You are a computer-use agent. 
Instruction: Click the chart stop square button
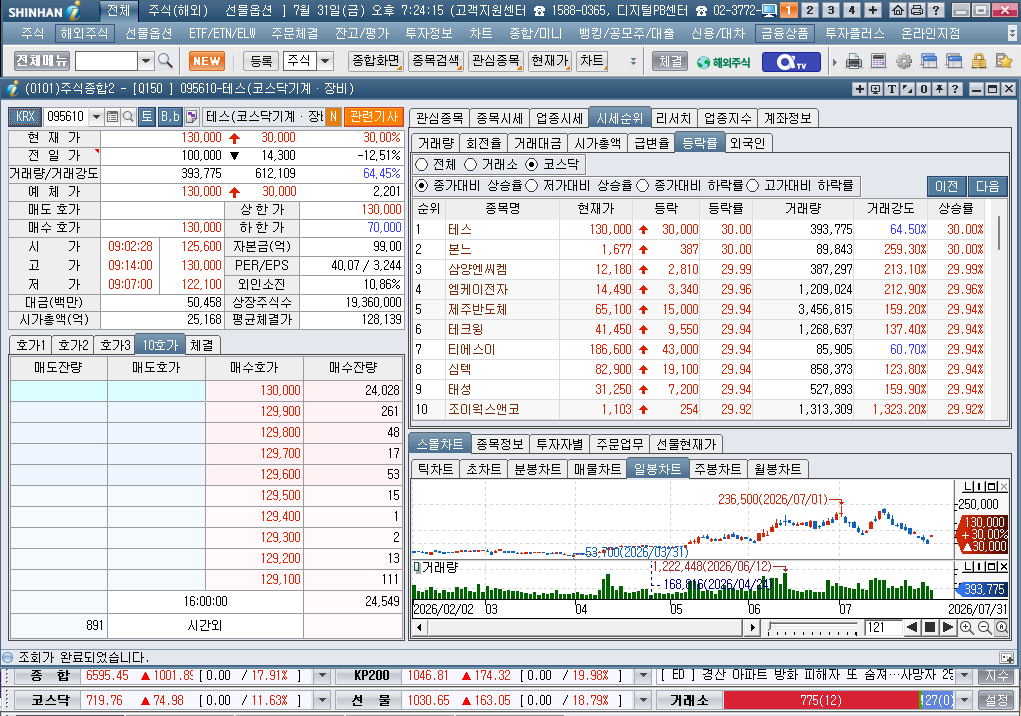930,627
